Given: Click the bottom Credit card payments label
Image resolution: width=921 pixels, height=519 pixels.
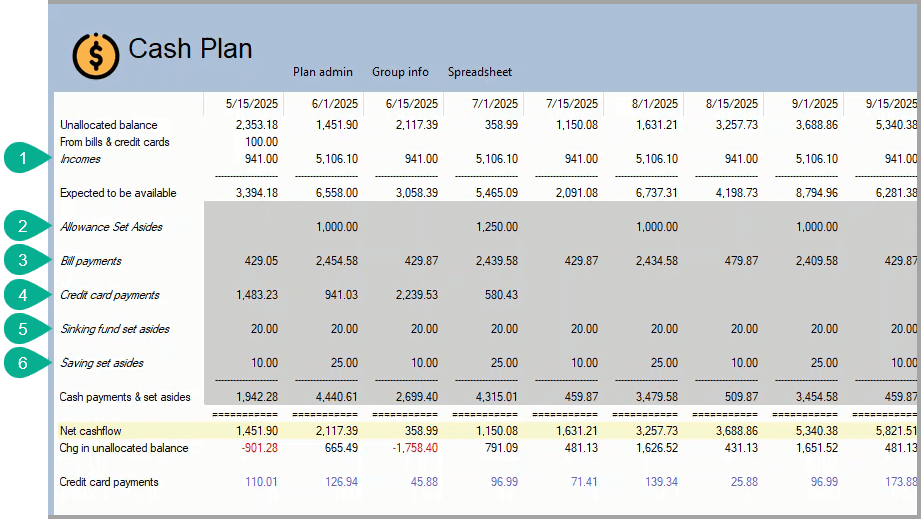Looking at the screenshot, I should 109,483.
